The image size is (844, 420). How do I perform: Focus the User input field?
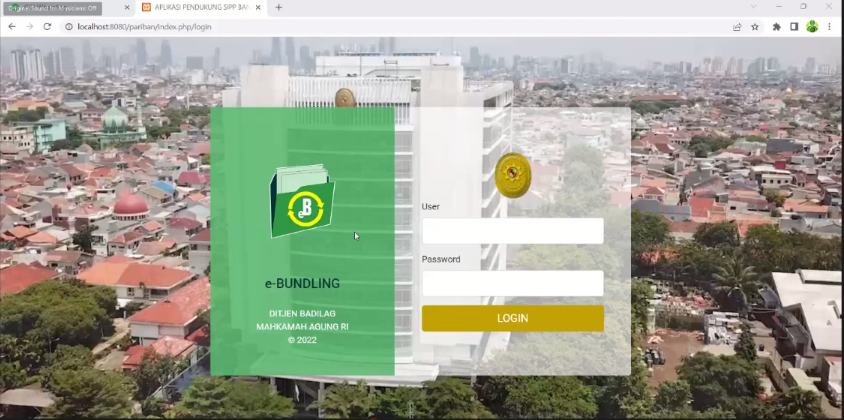click(512, 231)
